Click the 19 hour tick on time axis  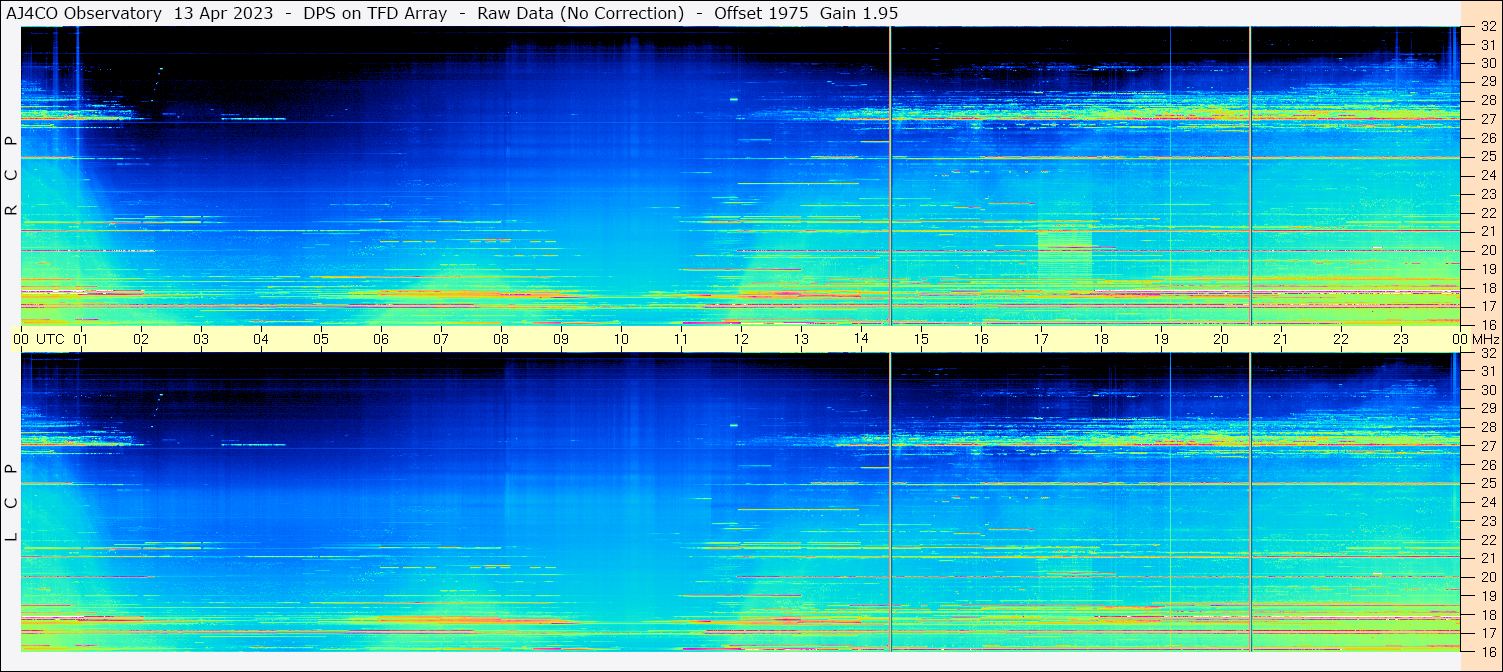[1161, 339]
